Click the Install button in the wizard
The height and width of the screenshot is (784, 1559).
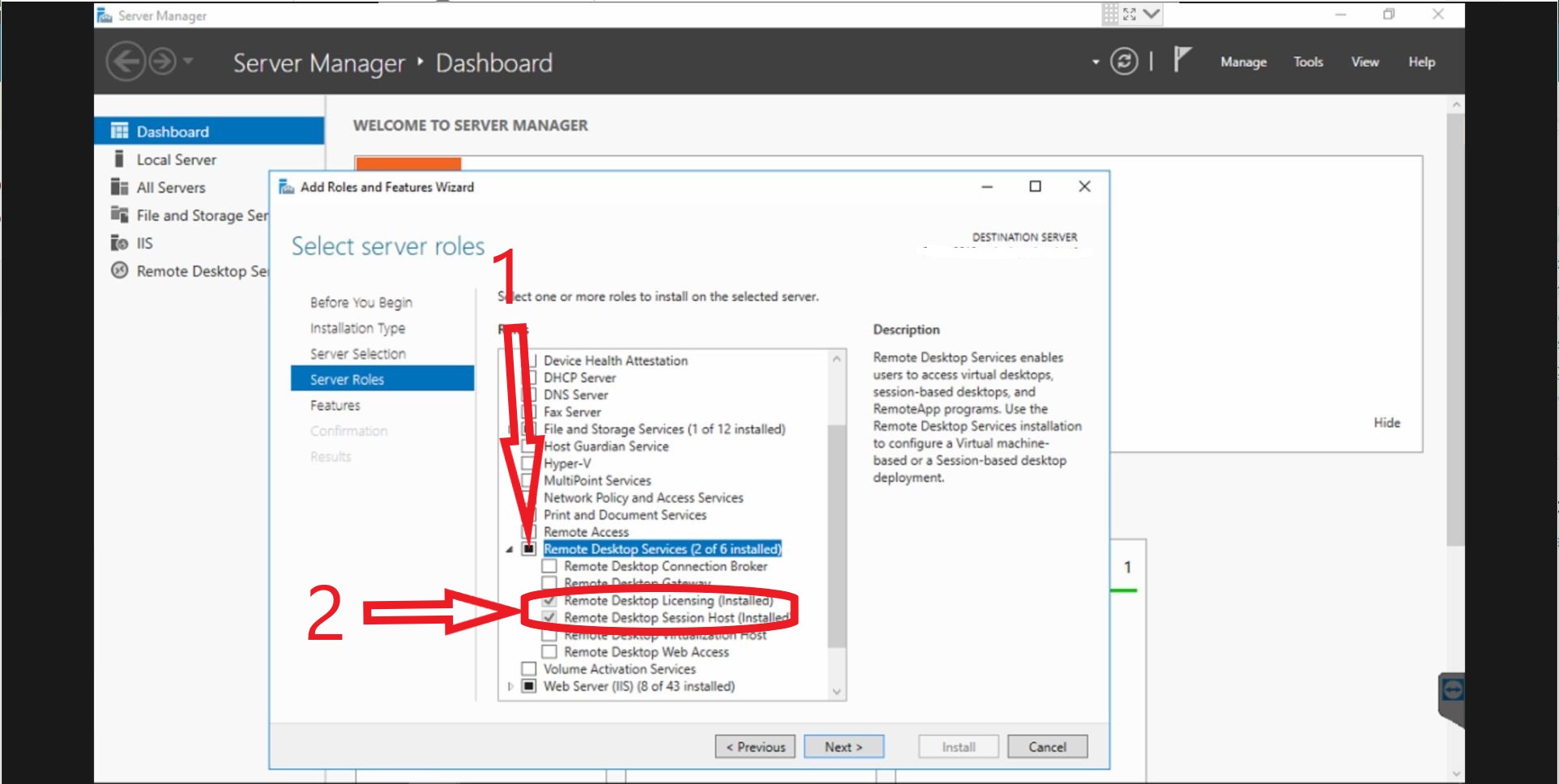click(x=959, y=747)
